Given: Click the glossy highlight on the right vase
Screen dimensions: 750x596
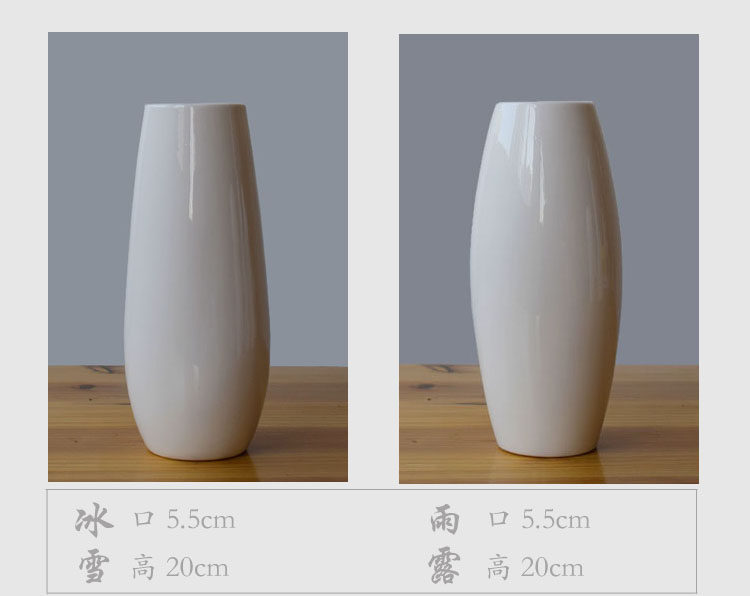Looking at the screenshot, I should [543, 191].
